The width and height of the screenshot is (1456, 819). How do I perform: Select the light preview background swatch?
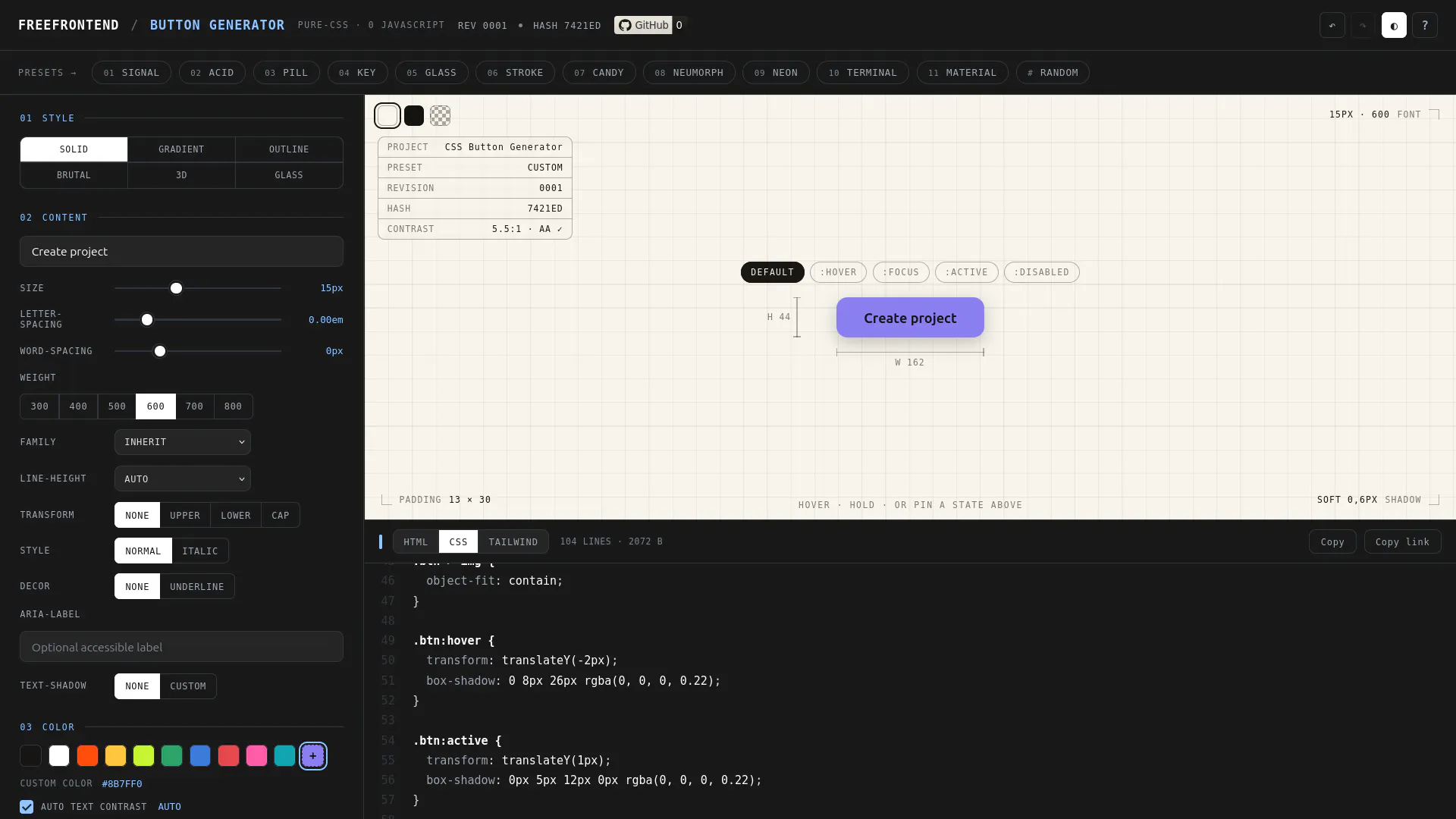coord(388,115)
